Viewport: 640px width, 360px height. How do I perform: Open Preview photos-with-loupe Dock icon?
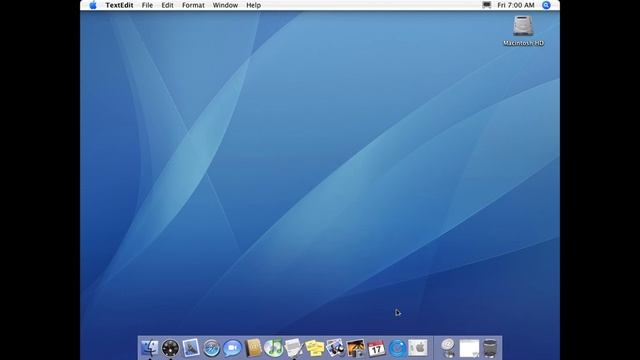point(335,348)
